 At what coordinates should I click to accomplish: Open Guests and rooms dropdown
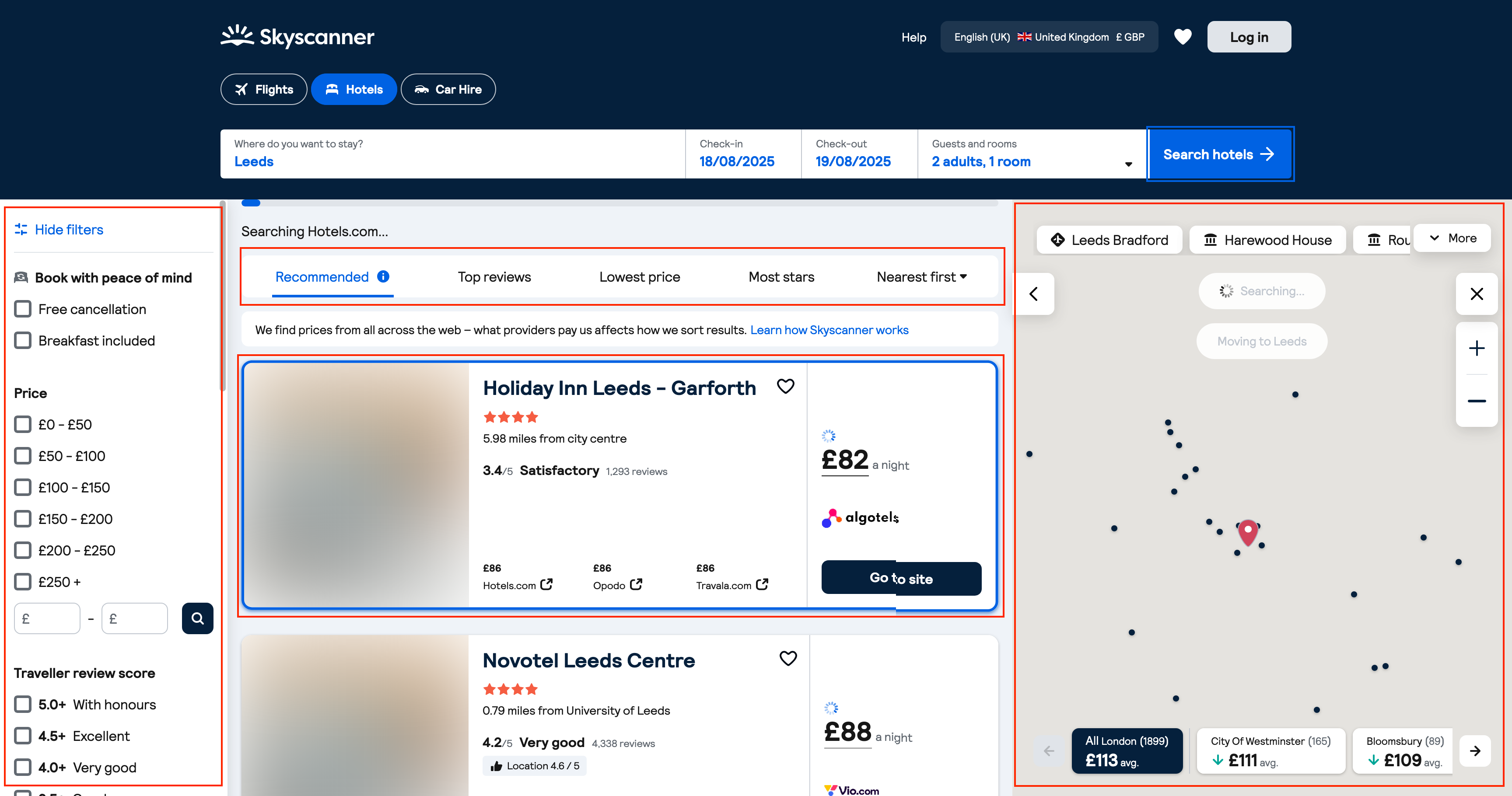click(1032, 154)
